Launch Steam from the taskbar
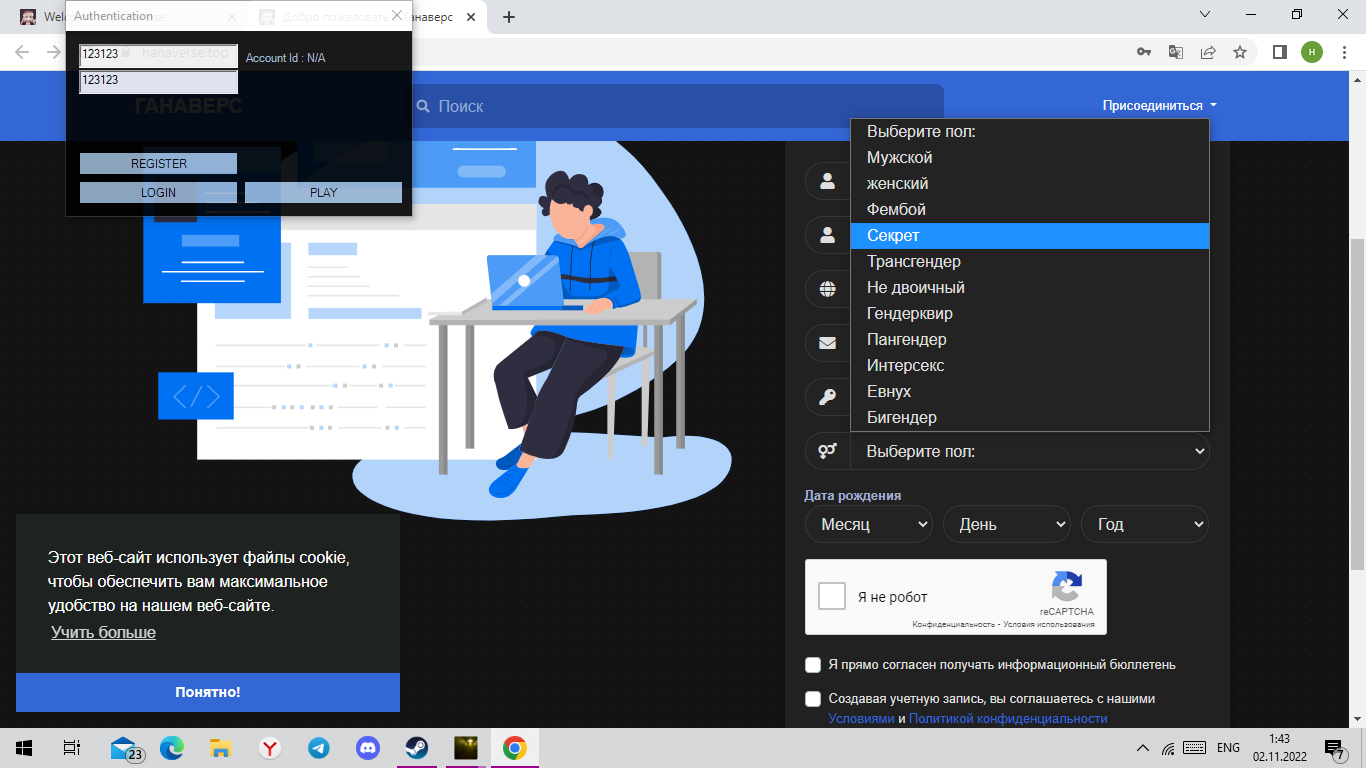This screenshot has width=1366, height=768. 416,748
